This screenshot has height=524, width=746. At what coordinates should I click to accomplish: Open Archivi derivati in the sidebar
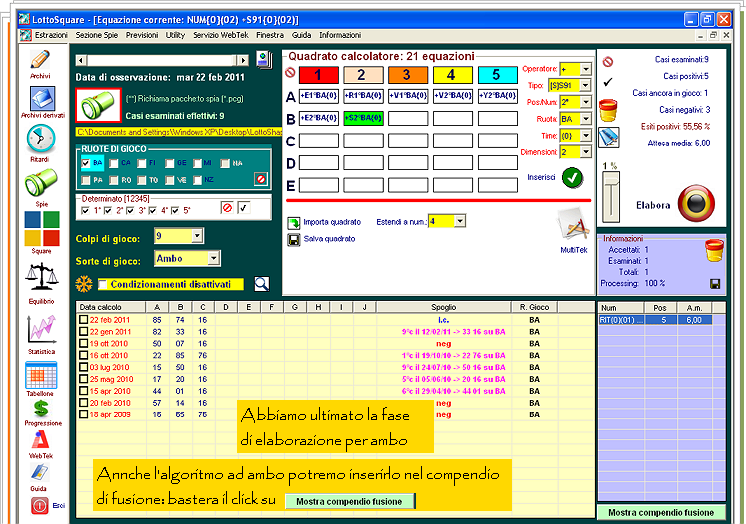(x=42, y=98)
